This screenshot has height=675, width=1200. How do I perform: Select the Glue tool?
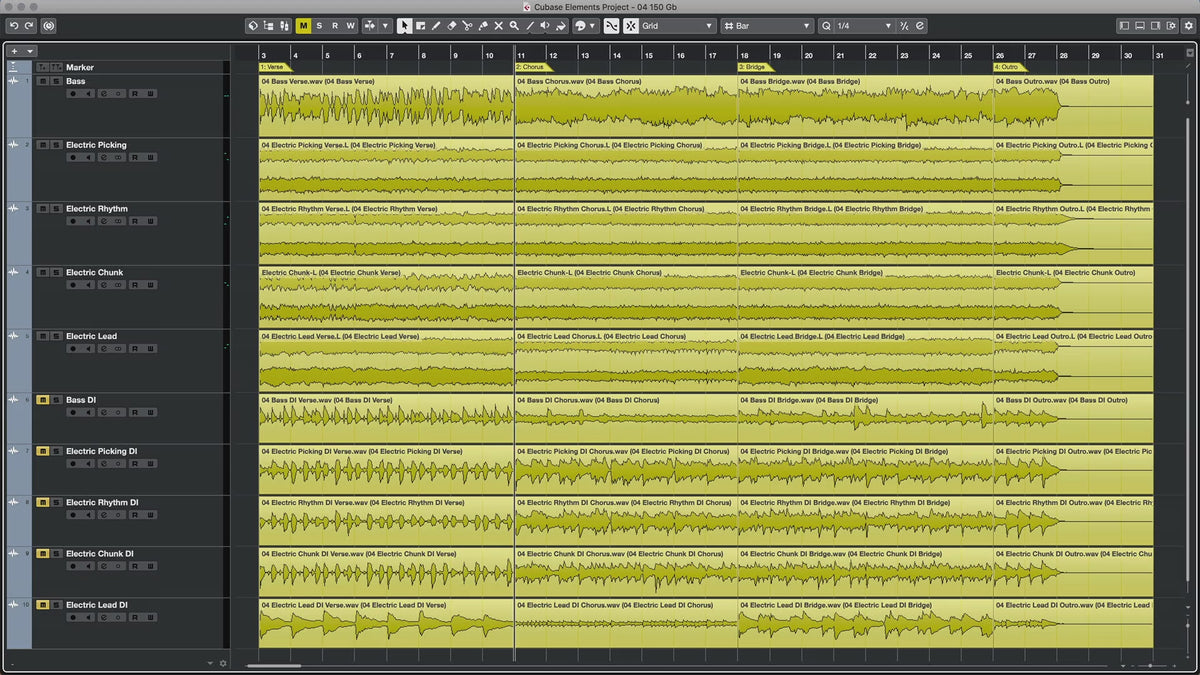point(483,26)
